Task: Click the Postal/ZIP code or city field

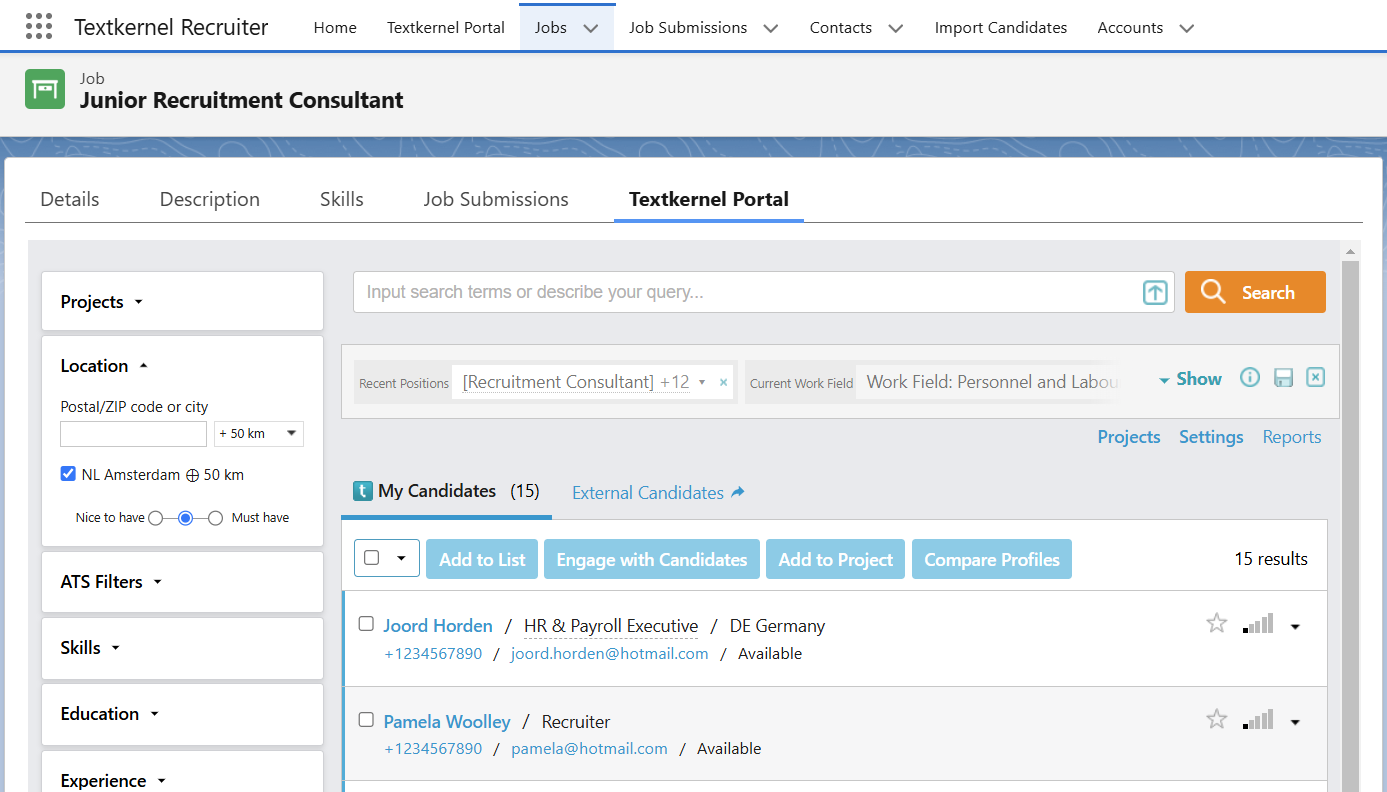Action: pos(133,434)
